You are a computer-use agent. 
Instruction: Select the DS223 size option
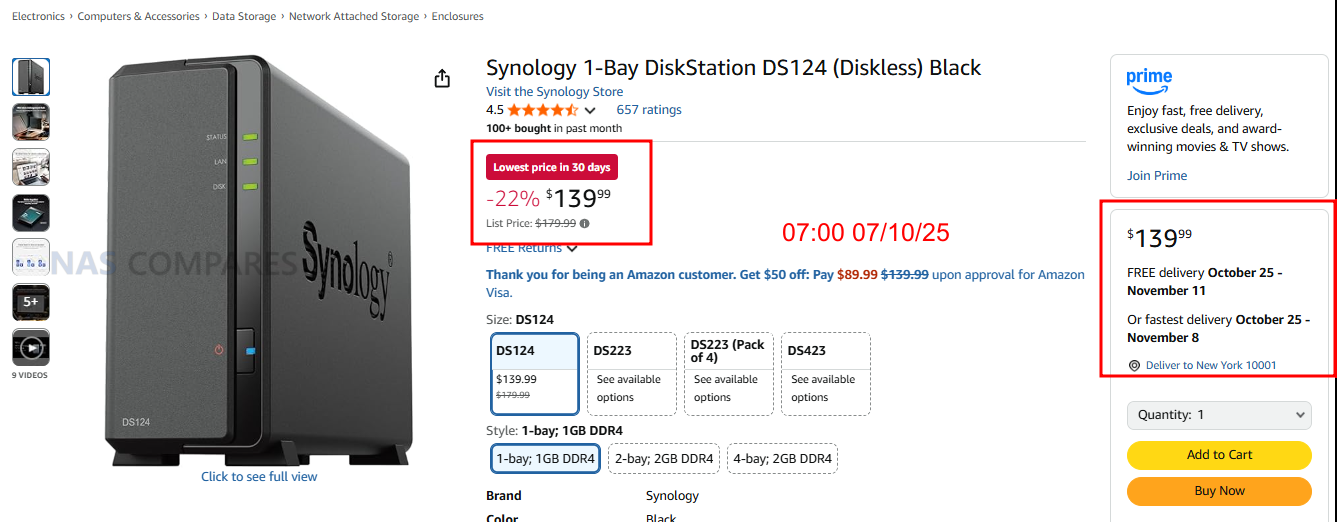631,373
